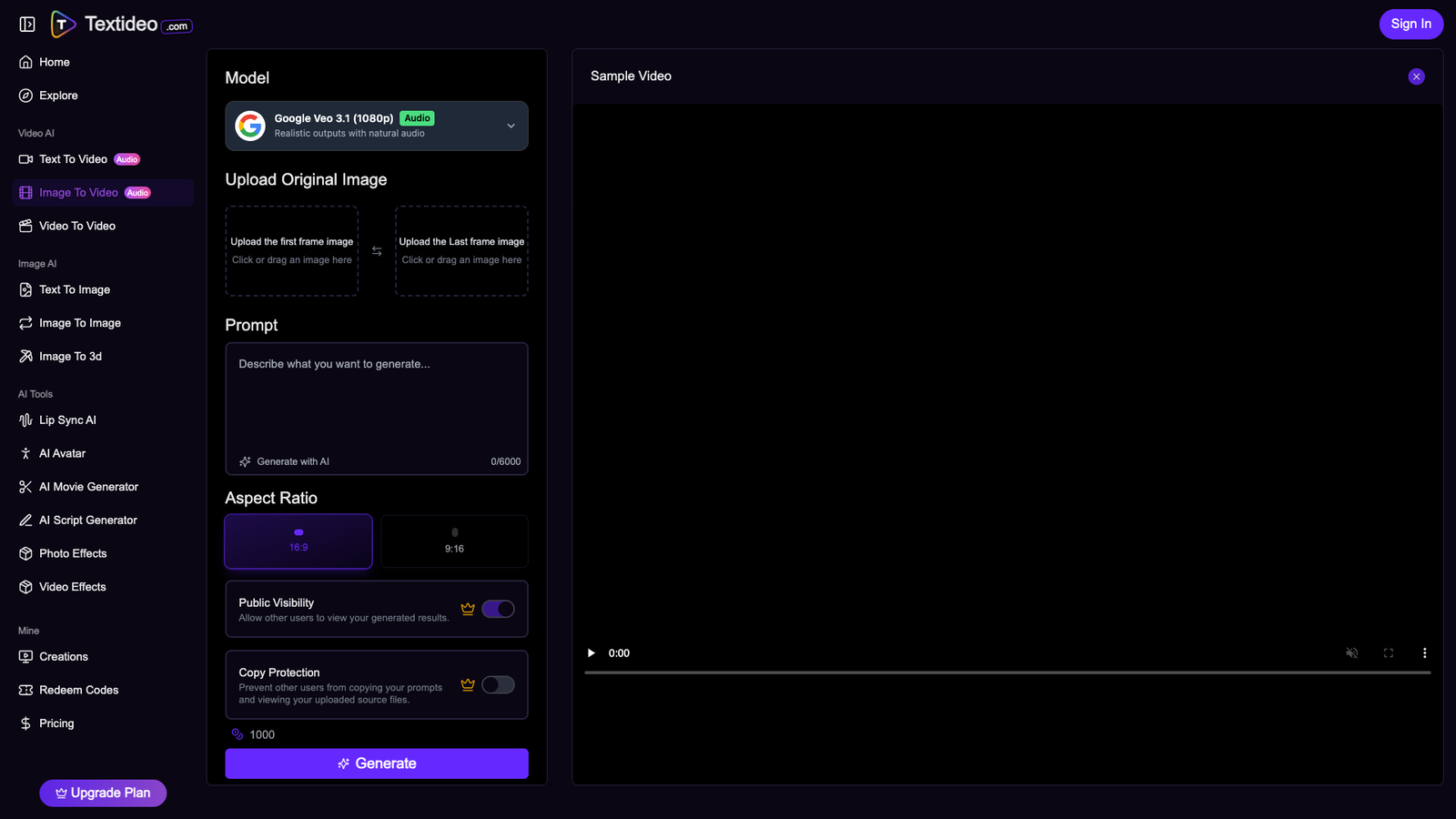Screen dimensions: 1456x819
Task: Click the Pricing dollar icon
Action: coord(25,723)
